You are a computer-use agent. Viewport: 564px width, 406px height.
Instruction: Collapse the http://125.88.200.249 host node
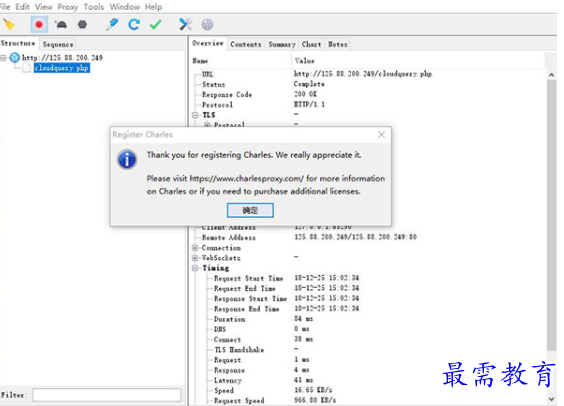click(3, 58)
